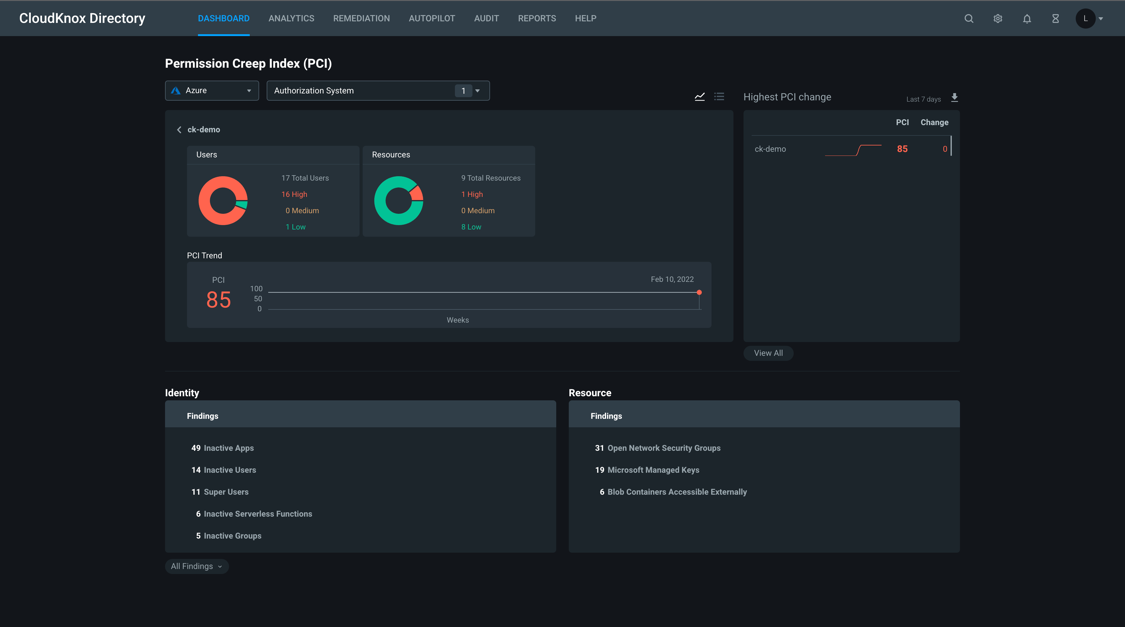Go back using ck-demo chevron

point(179,130)
